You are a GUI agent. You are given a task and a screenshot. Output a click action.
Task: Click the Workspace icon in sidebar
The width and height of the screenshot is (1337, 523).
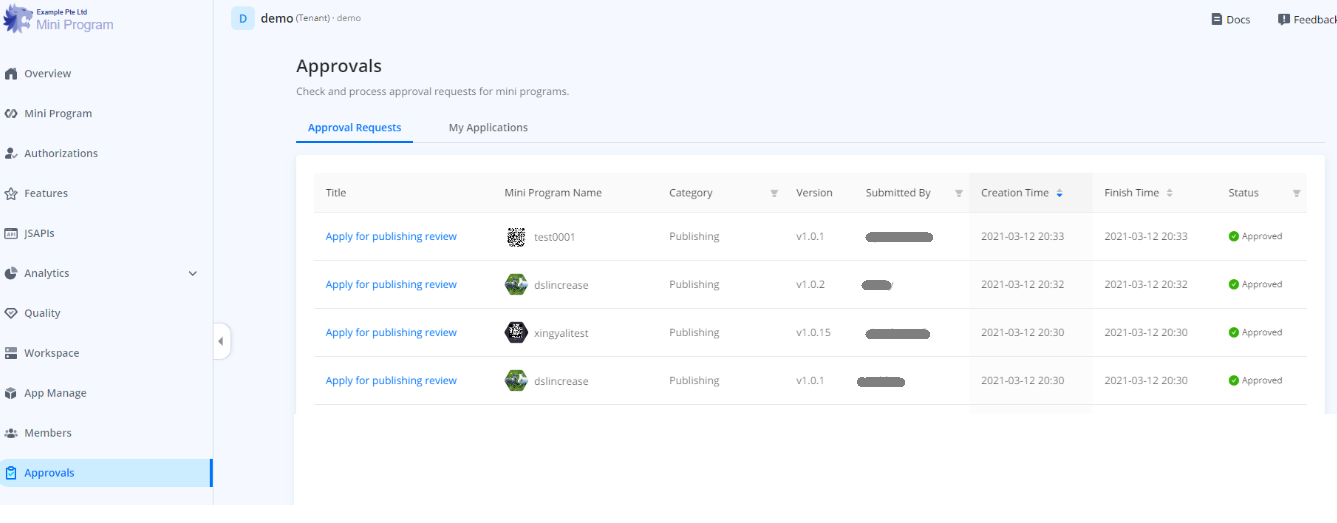tap(11, 354)
